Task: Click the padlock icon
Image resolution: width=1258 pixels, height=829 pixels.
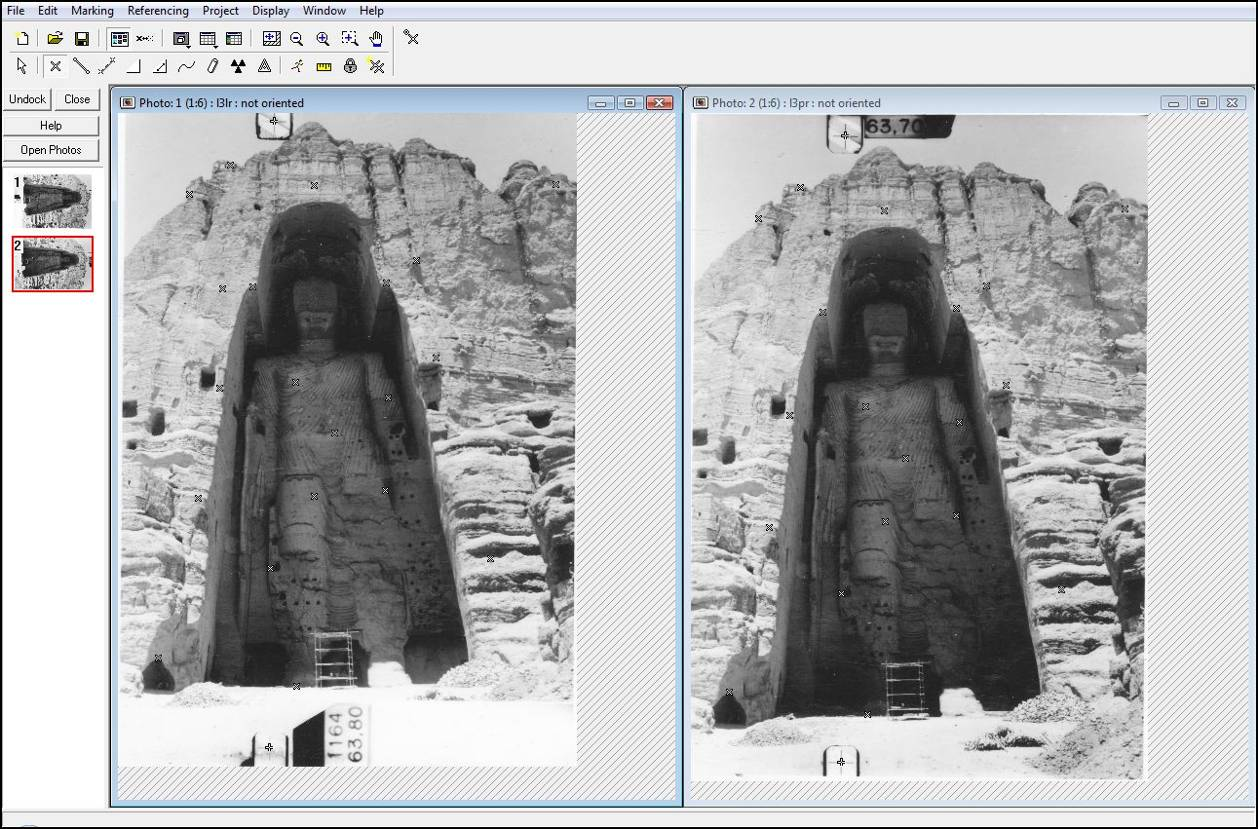Action: coord(350,66)
